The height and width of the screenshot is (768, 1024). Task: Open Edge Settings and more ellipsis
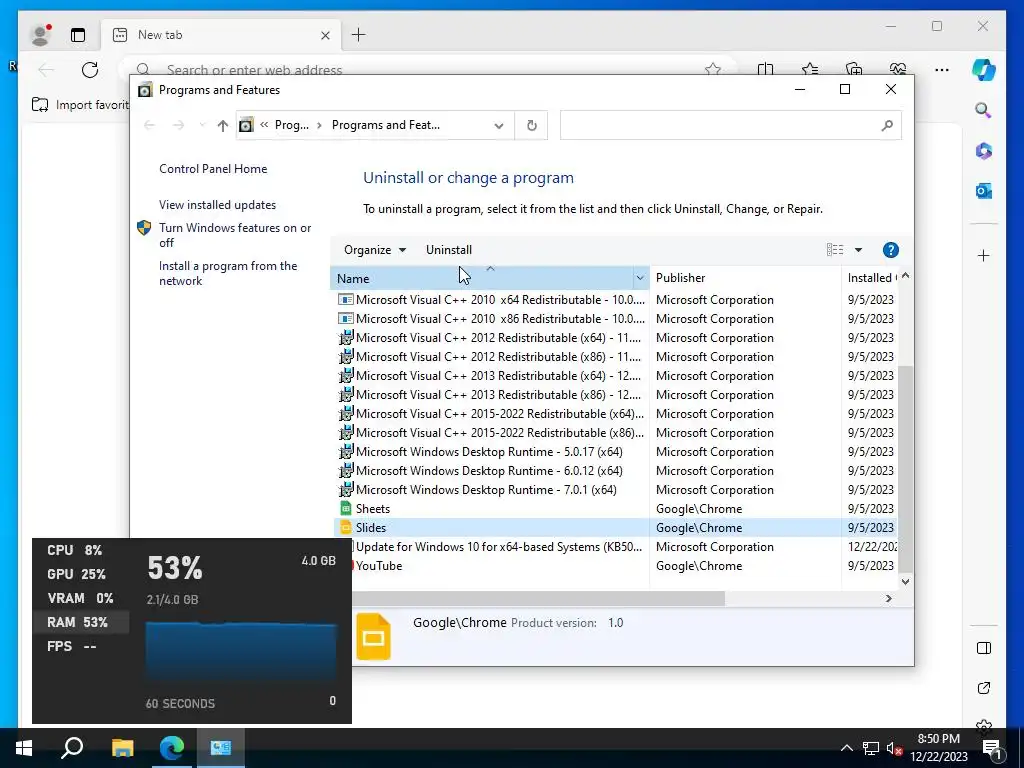click(942, 69)
